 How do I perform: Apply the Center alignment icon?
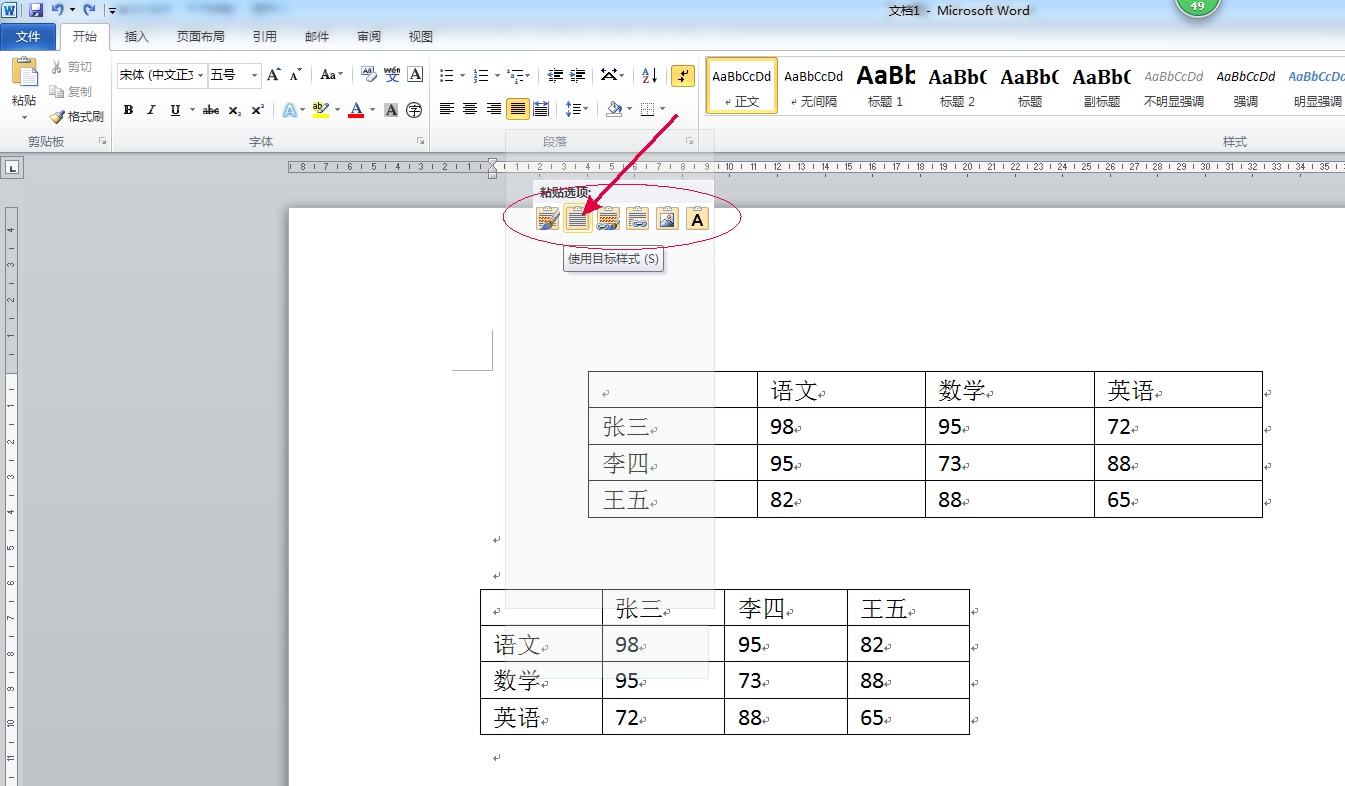tap(470, 109)
